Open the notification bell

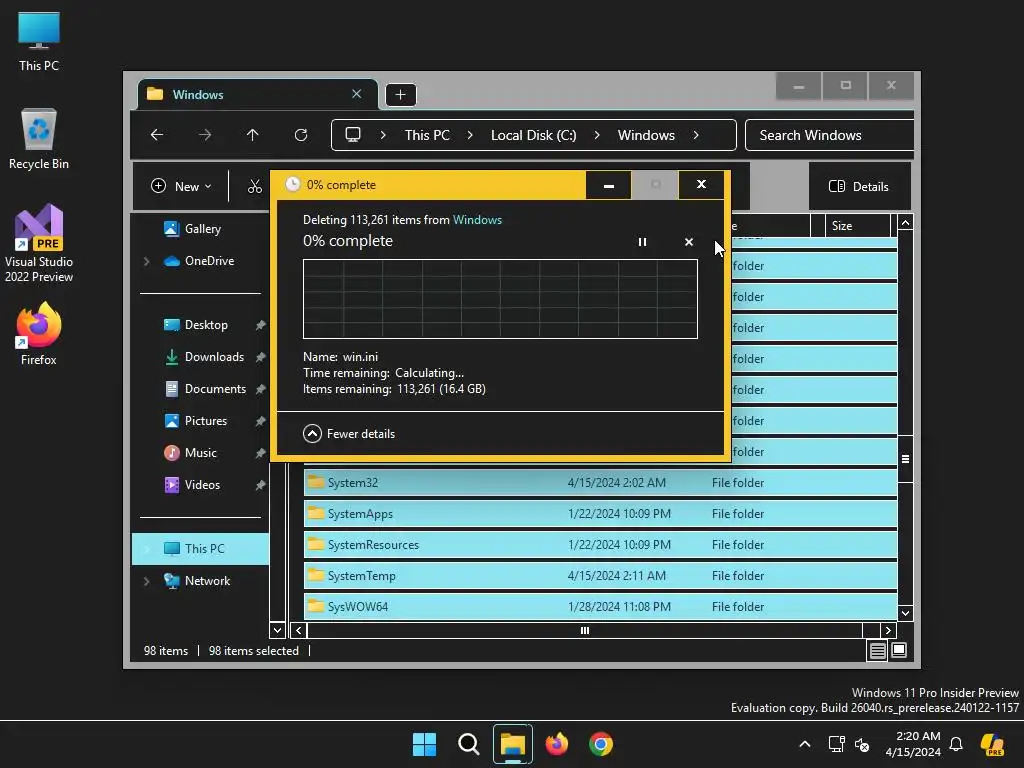[956, 744]
